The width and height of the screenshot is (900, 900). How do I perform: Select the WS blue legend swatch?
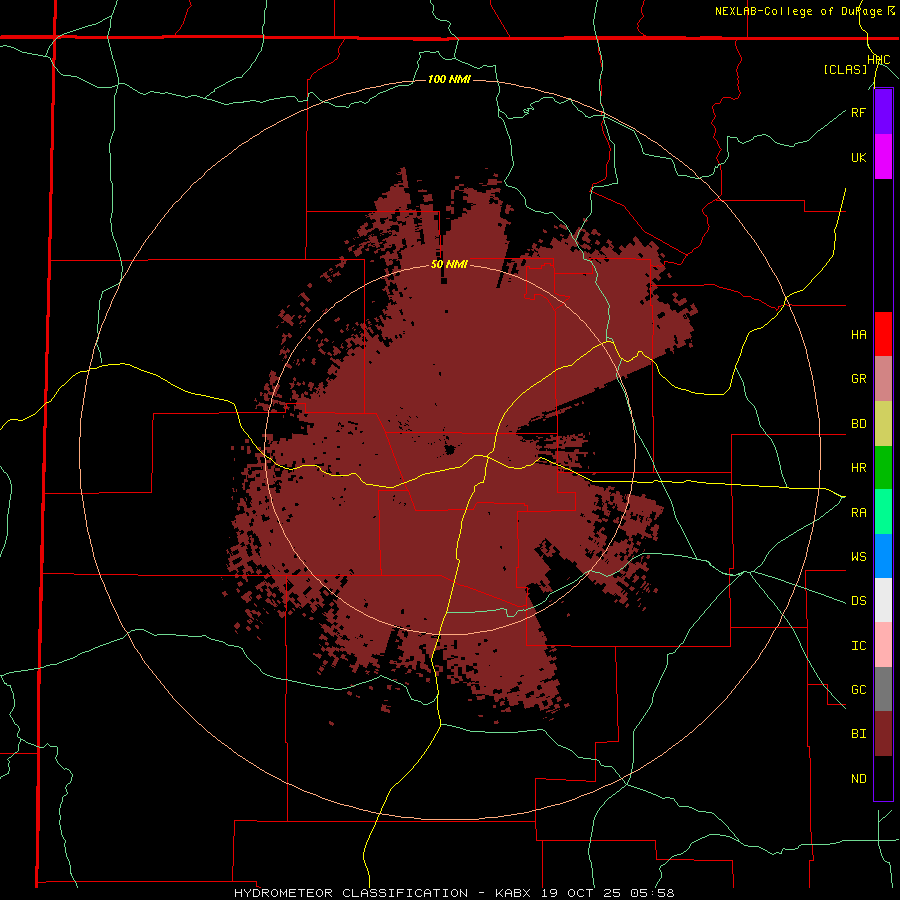[883, 556]
